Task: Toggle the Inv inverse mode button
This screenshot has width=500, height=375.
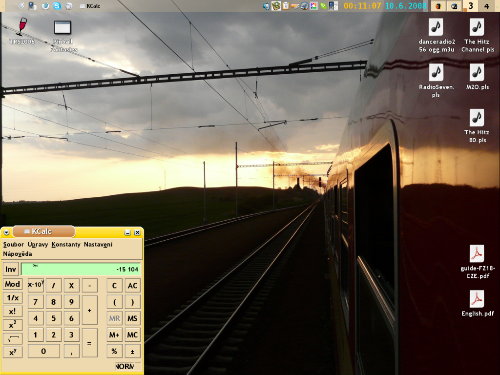Action: [x=11, y=269]
